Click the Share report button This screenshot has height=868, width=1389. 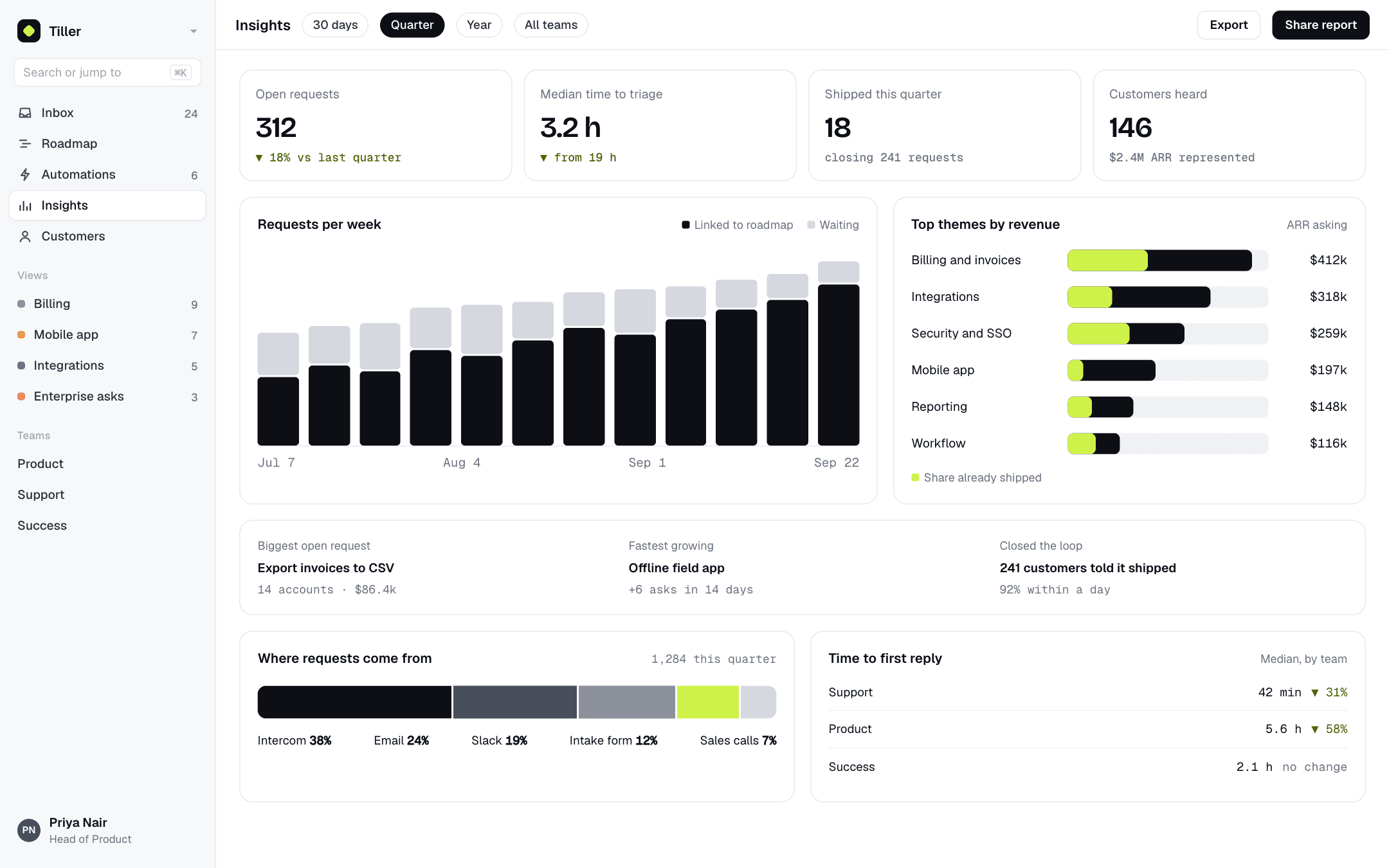tap(1321, 25)
